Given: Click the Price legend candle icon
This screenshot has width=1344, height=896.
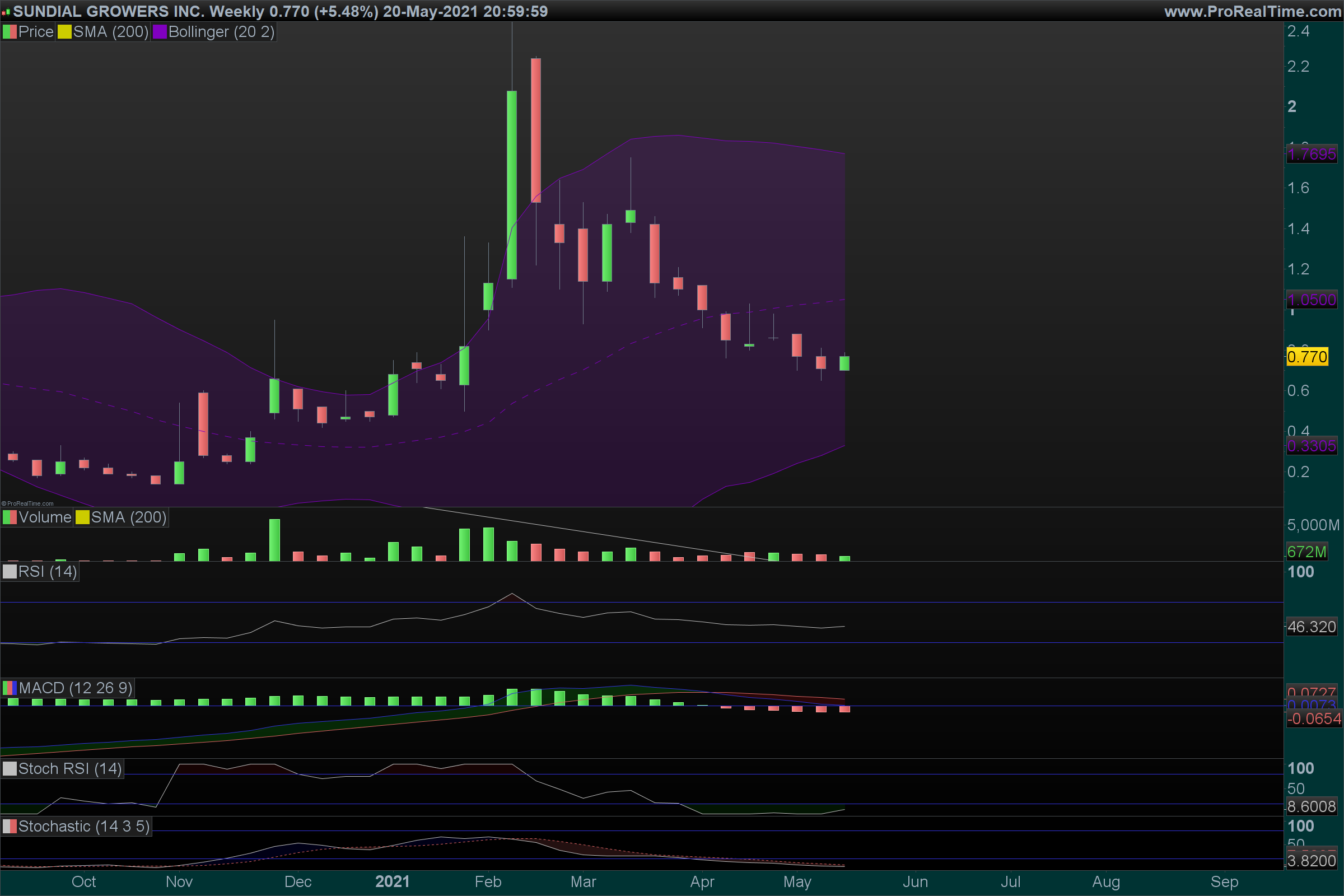Looking at the screenshot, I should 10,32.
